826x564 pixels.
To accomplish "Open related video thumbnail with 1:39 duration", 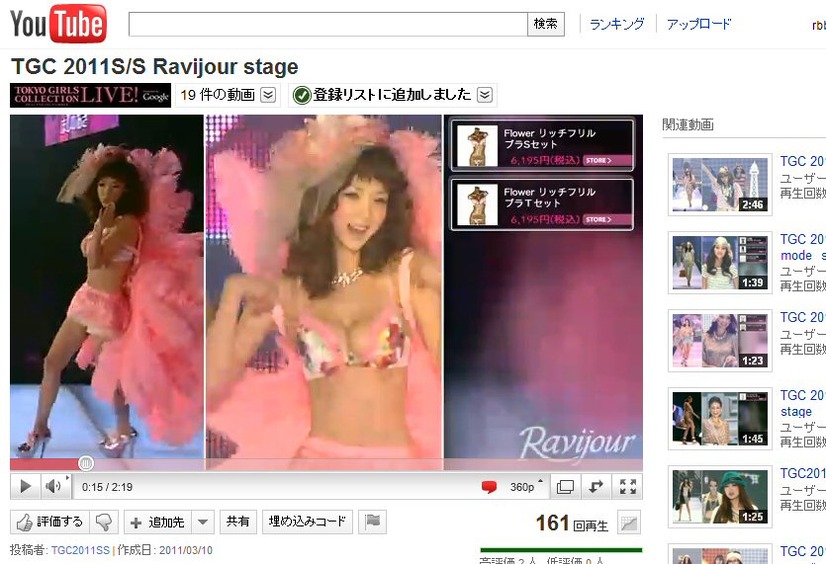I will 720,262.
